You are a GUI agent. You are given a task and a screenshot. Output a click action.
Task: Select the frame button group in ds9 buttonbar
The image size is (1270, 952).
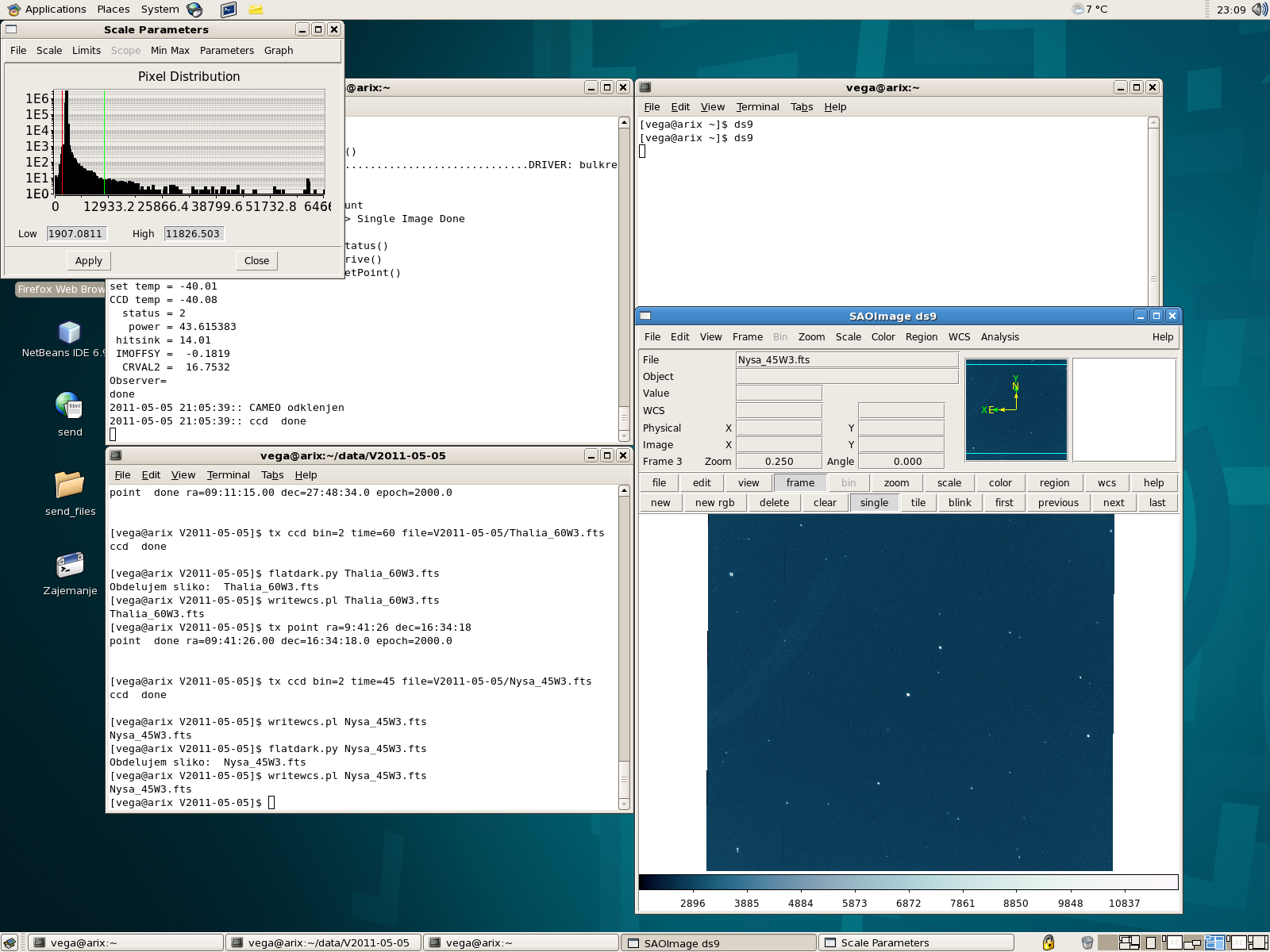tap(800, 482)
